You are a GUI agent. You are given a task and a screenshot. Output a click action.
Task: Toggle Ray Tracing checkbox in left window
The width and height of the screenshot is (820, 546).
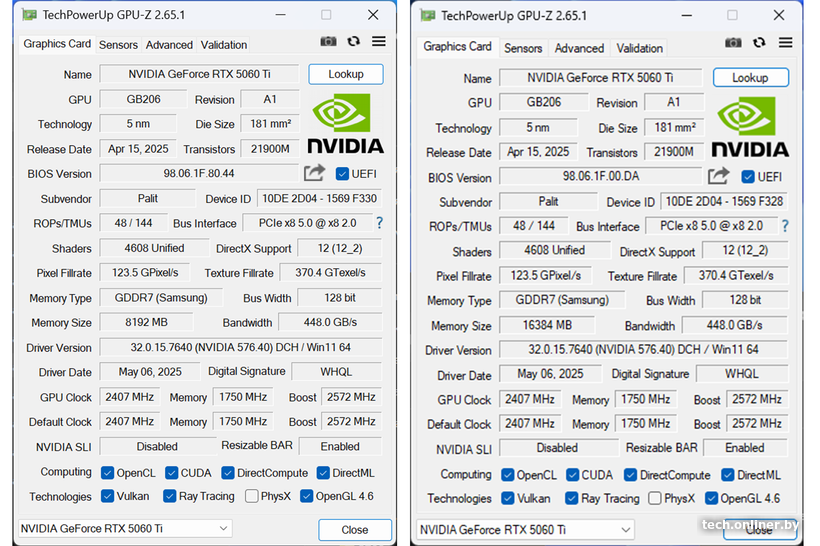coord(169,496)
